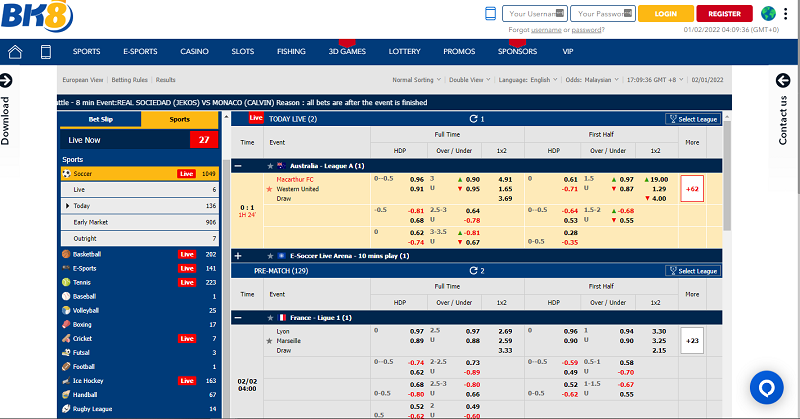This screenshot has height=419, width=800.
Task: Click the username input field
Action: pos(535,14)
